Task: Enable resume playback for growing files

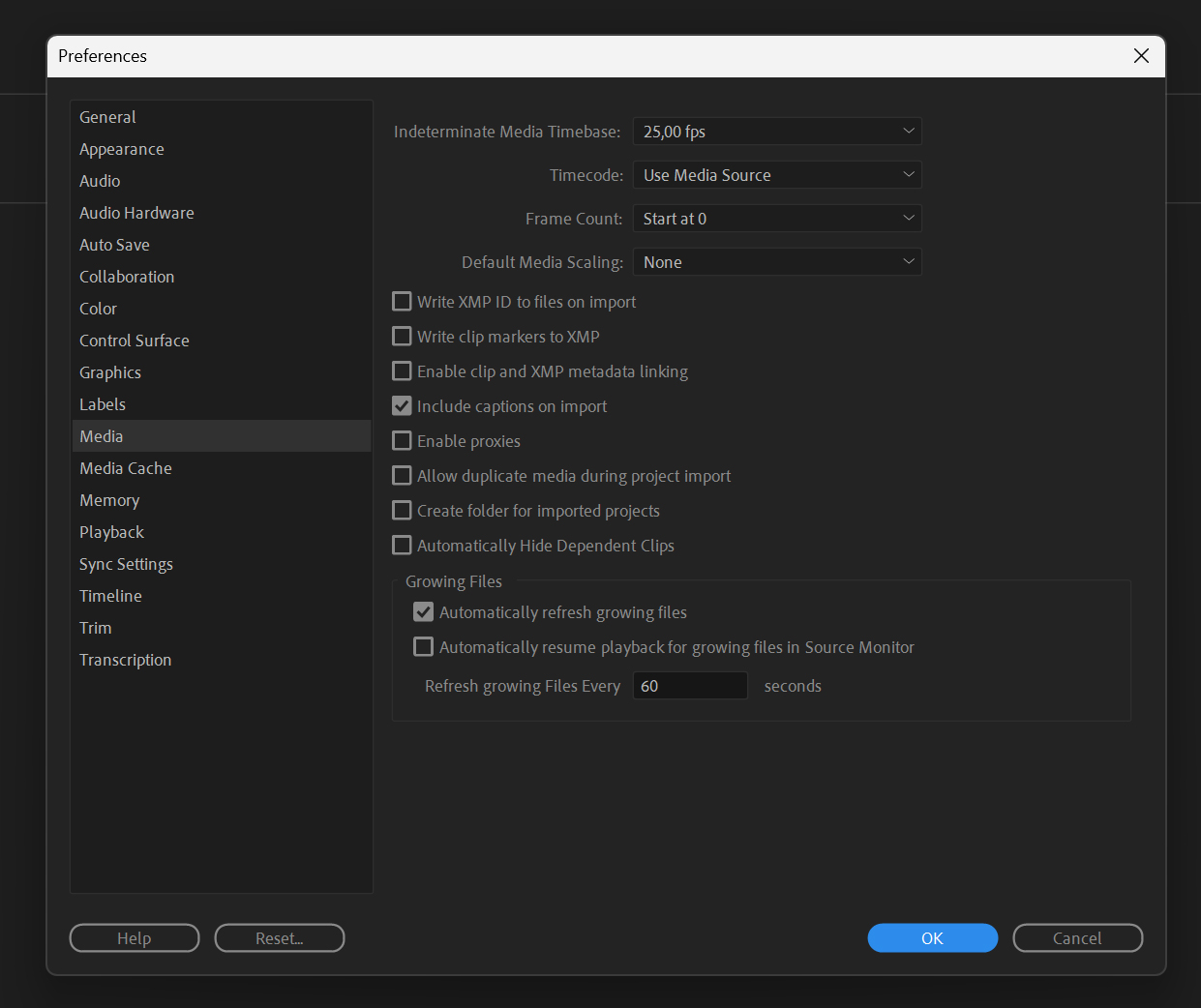Action: [423, 646]
